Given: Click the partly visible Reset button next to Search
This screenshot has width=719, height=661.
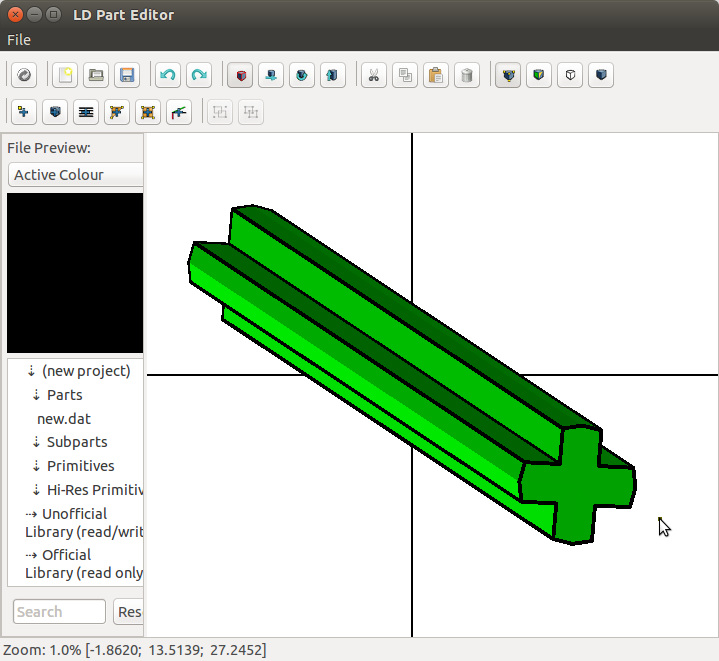Looking at the screenshot, I should [128, 611].
